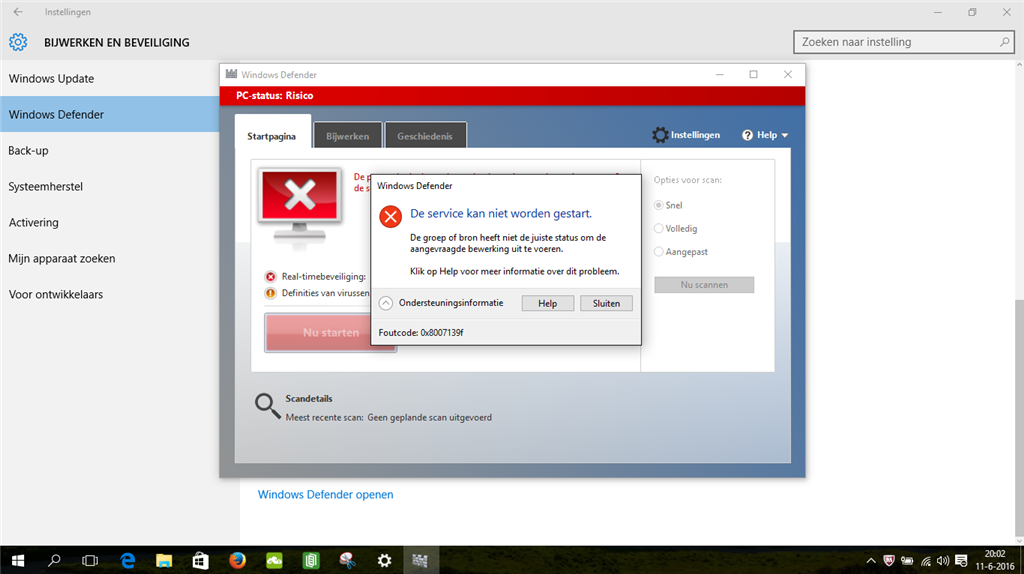Click the red PC status monitor image
This screenshot has height=574, width=1024.
pyautogui.click(x=300, y=208)
